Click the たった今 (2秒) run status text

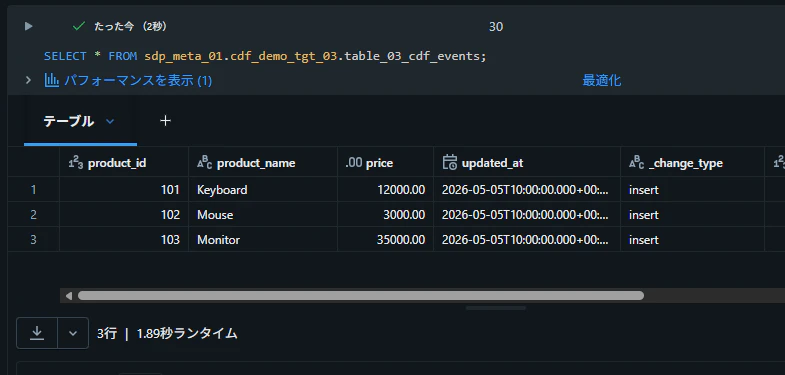[130, 27]
